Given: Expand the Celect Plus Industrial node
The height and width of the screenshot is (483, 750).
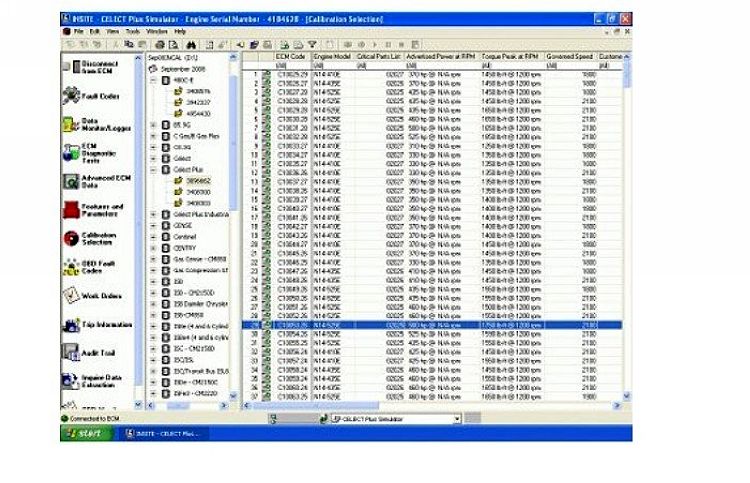Looking at the screenshot, I should coord(153,215).
